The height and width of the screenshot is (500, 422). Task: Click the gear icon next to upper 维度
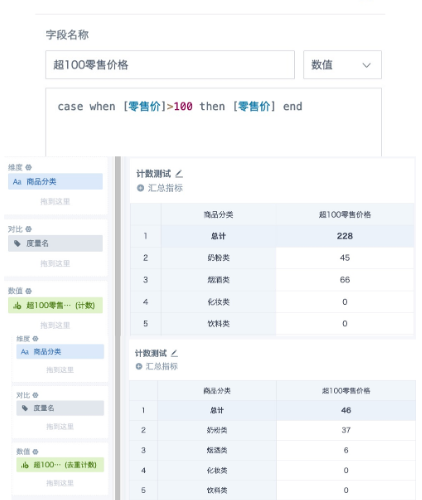(29, 167)
